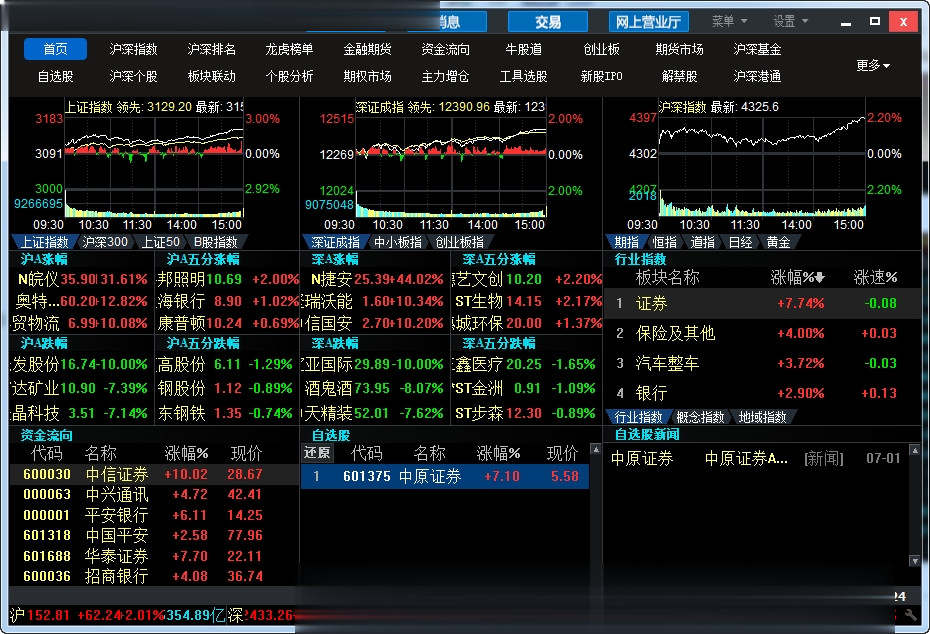Select 黄金 tab
This screenshot has height=634, width=930.
coord(778,242)
